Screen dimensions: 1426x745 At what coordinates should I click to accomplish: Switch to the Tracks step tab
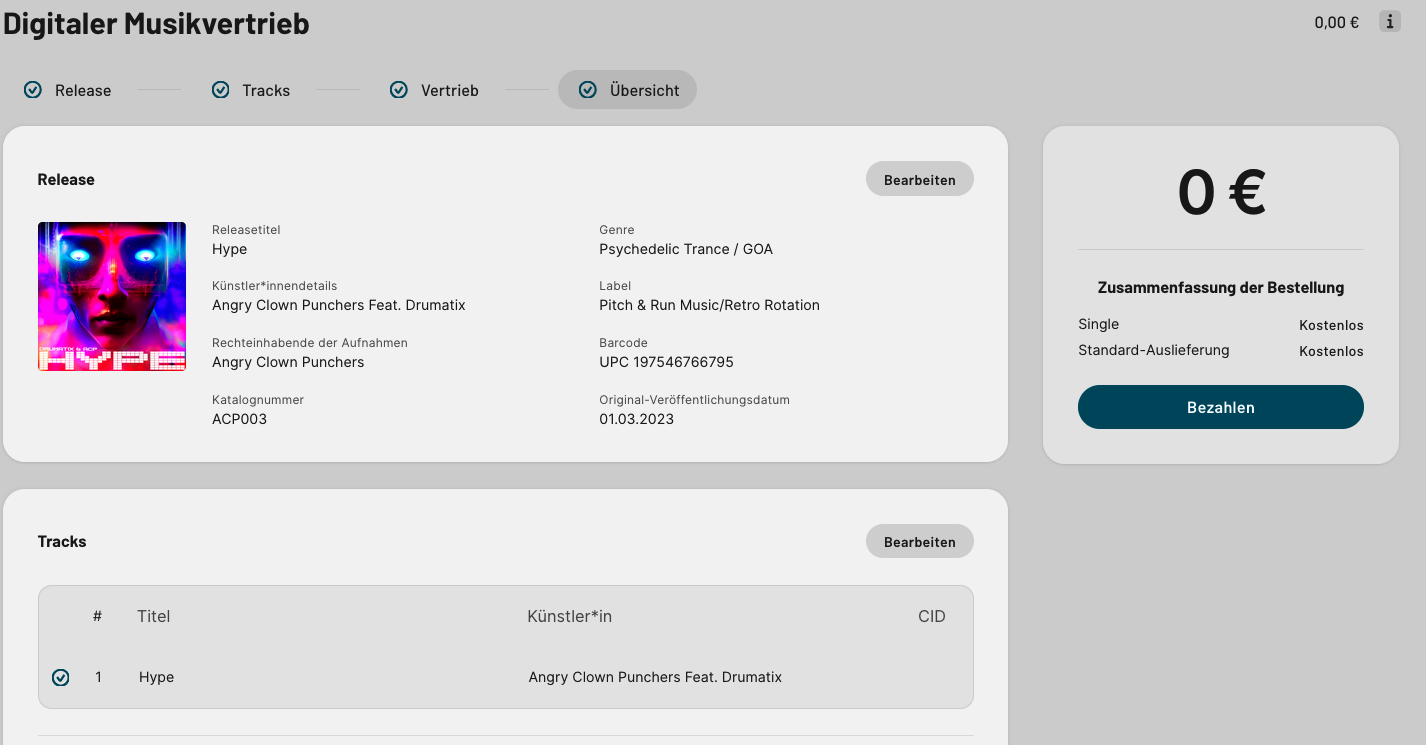coord(265,90)
